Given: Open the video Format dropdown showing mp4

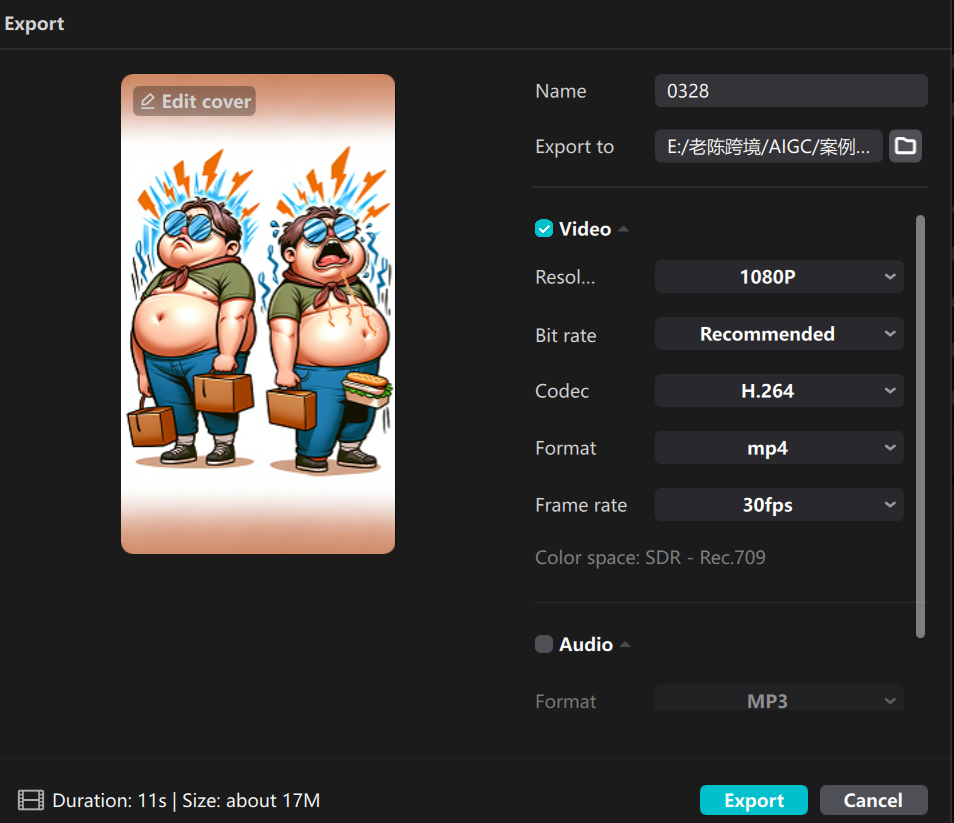Looking at the screenshot, I should pyautogui.click(x=779, y=448).
